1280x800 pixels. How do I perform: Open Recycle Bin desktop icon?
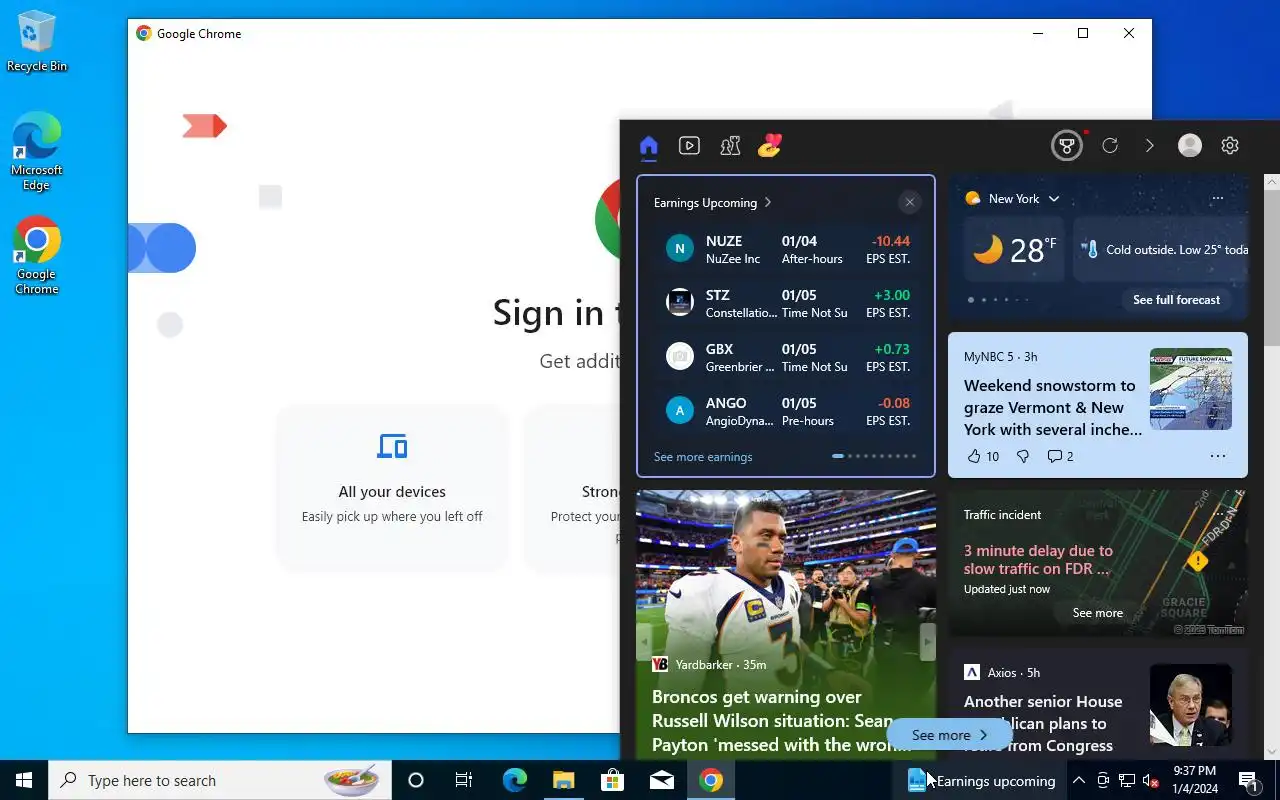pos(37,42)
